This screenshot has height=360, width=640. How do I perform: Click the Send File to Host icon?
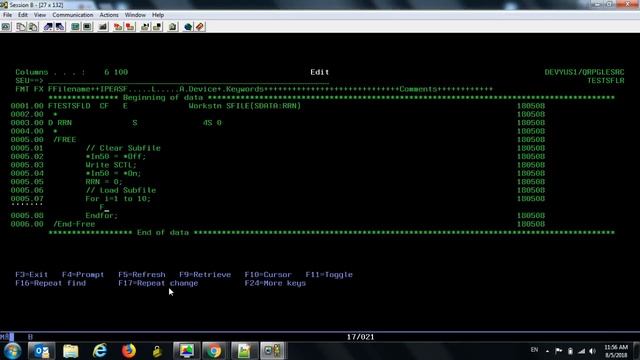(x=48, y=27)
